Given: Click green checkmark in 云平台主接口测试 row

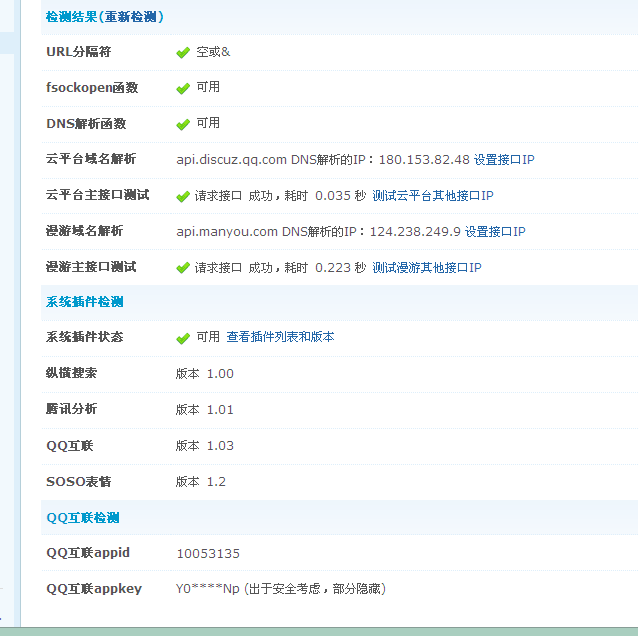Looking at the screenshot, I should click(x=183, y=197).
